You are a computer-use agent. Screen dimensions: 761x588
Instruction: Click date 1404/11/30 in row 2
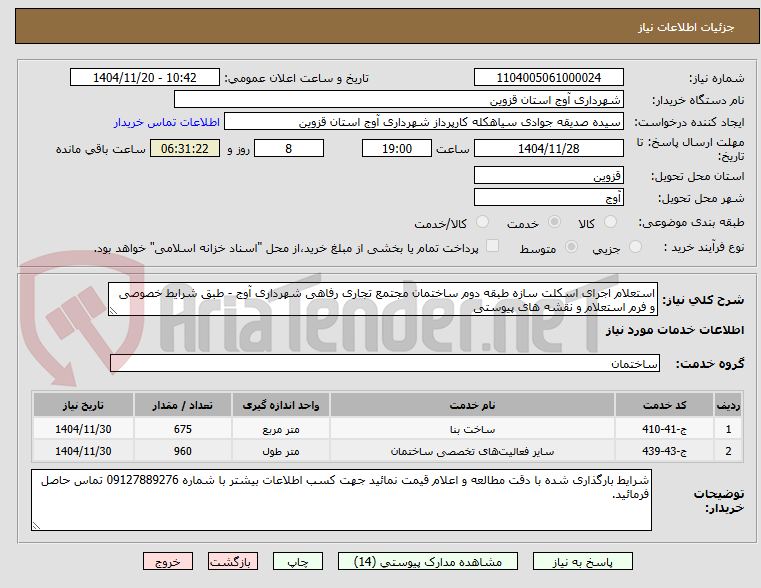pyautogui.click(x=83, y=451)
